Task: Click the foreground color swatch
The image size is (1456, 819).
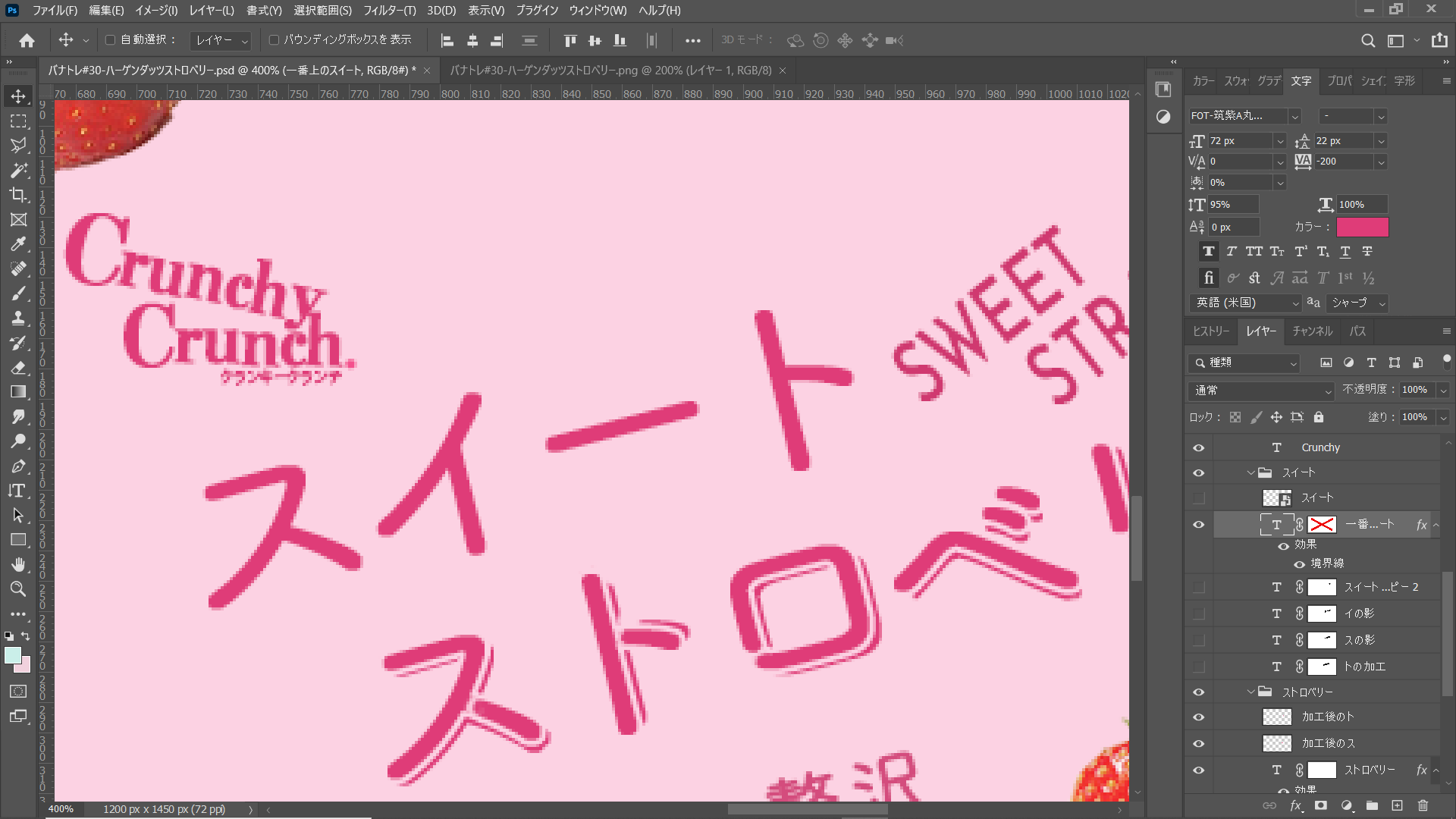Action: [12, 656]
